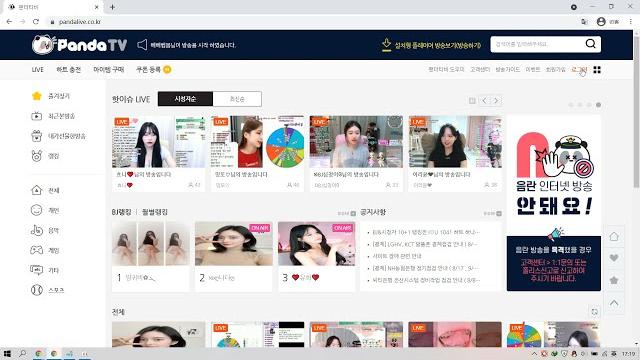Image resolution: width=640 pixels, height=360 pixels.
Task: Open Windows Start menu
Action: click(7, 354)
